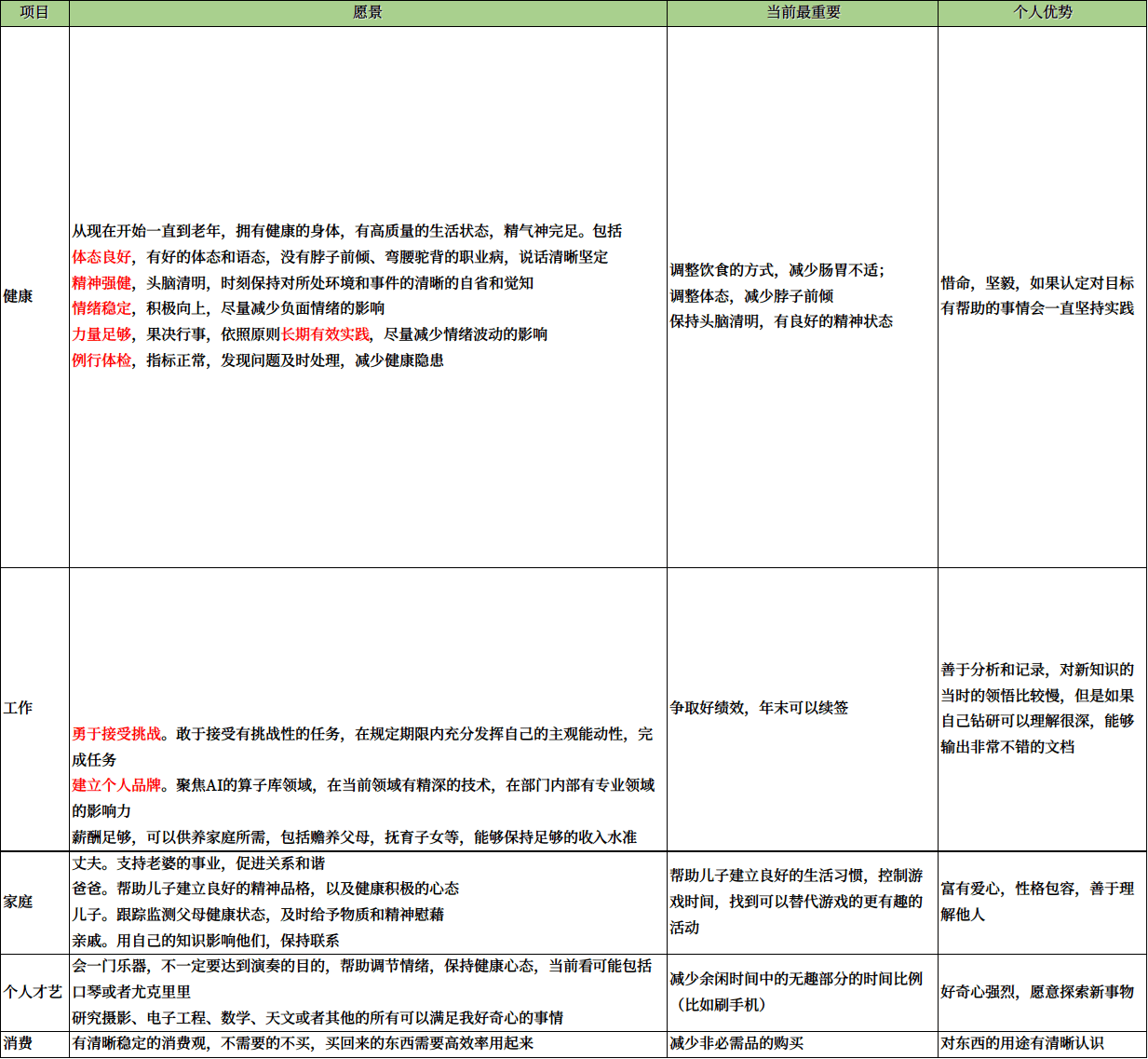
Task: Select the 个人优势 header cell
Action: pyautogui.click(x=1042, y=13)
